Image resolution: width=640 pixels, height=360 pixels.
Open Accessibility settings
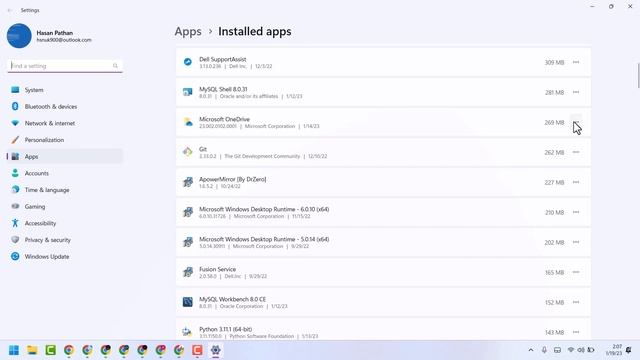[65, 223]
